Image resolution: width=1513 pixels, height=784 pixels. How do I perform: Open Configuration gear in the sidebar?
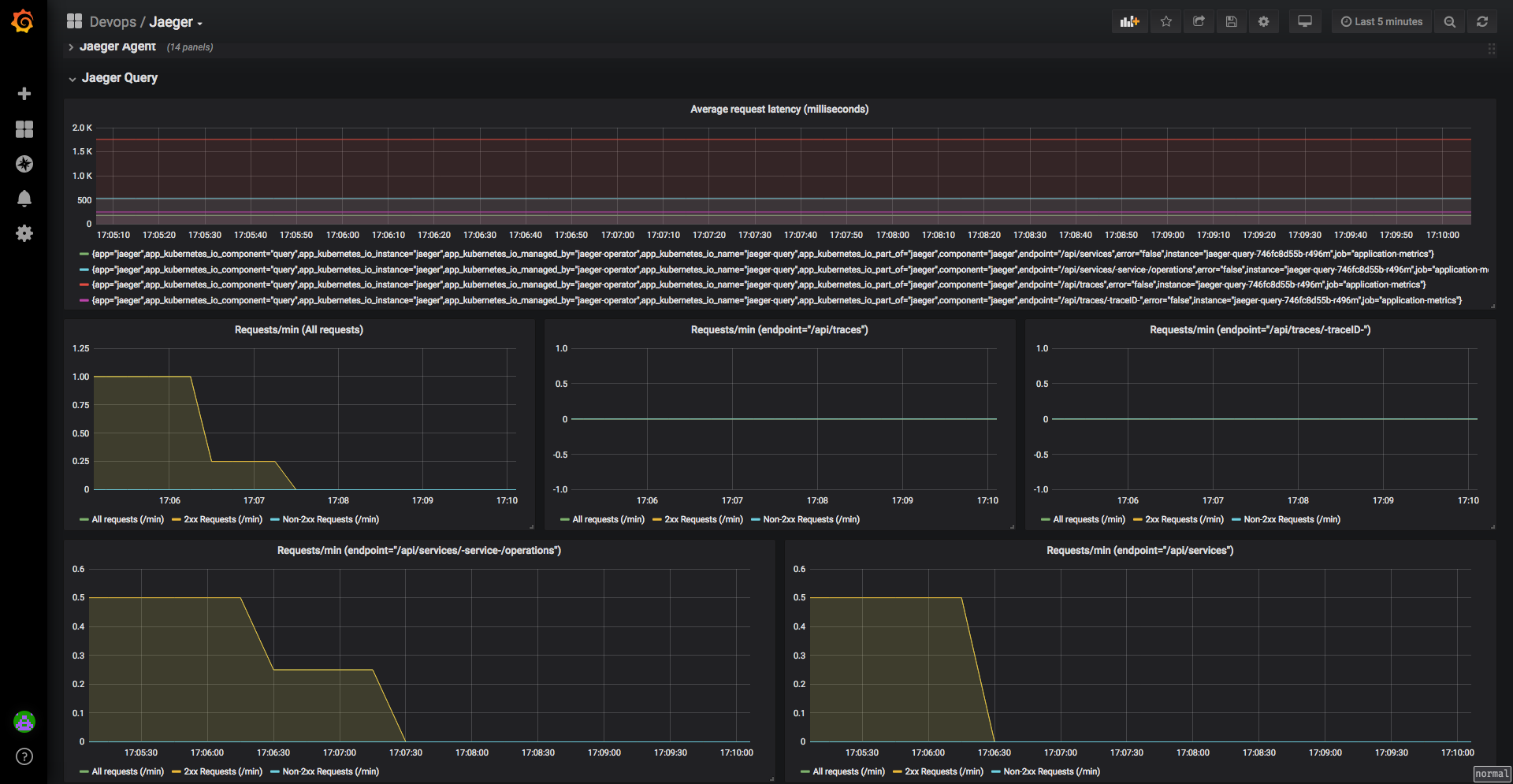pyautogui.click(x=24, y=233)
